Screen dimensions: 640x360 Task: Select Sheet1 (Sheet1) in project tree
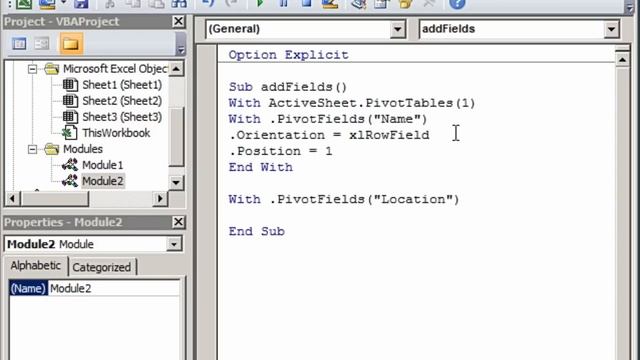click(122, 85)
